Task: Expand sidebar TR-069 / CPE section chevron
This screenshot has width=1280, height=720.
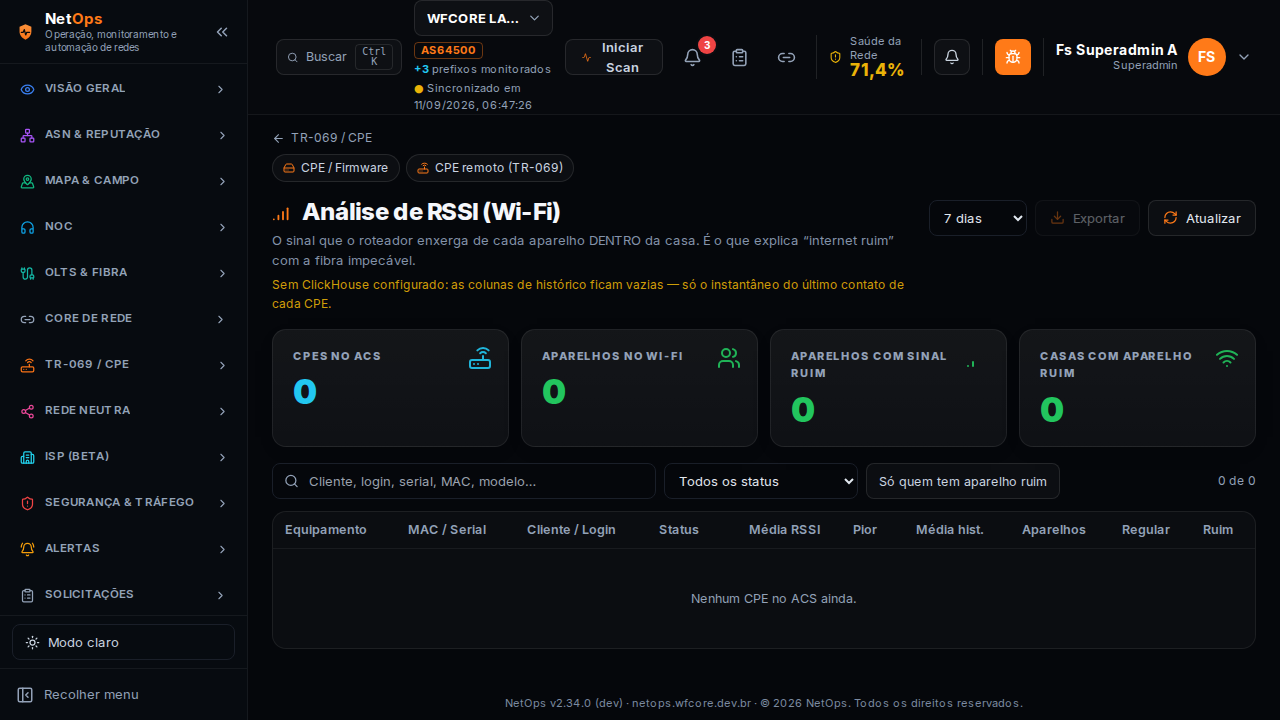Action: [x=221, y=365]
